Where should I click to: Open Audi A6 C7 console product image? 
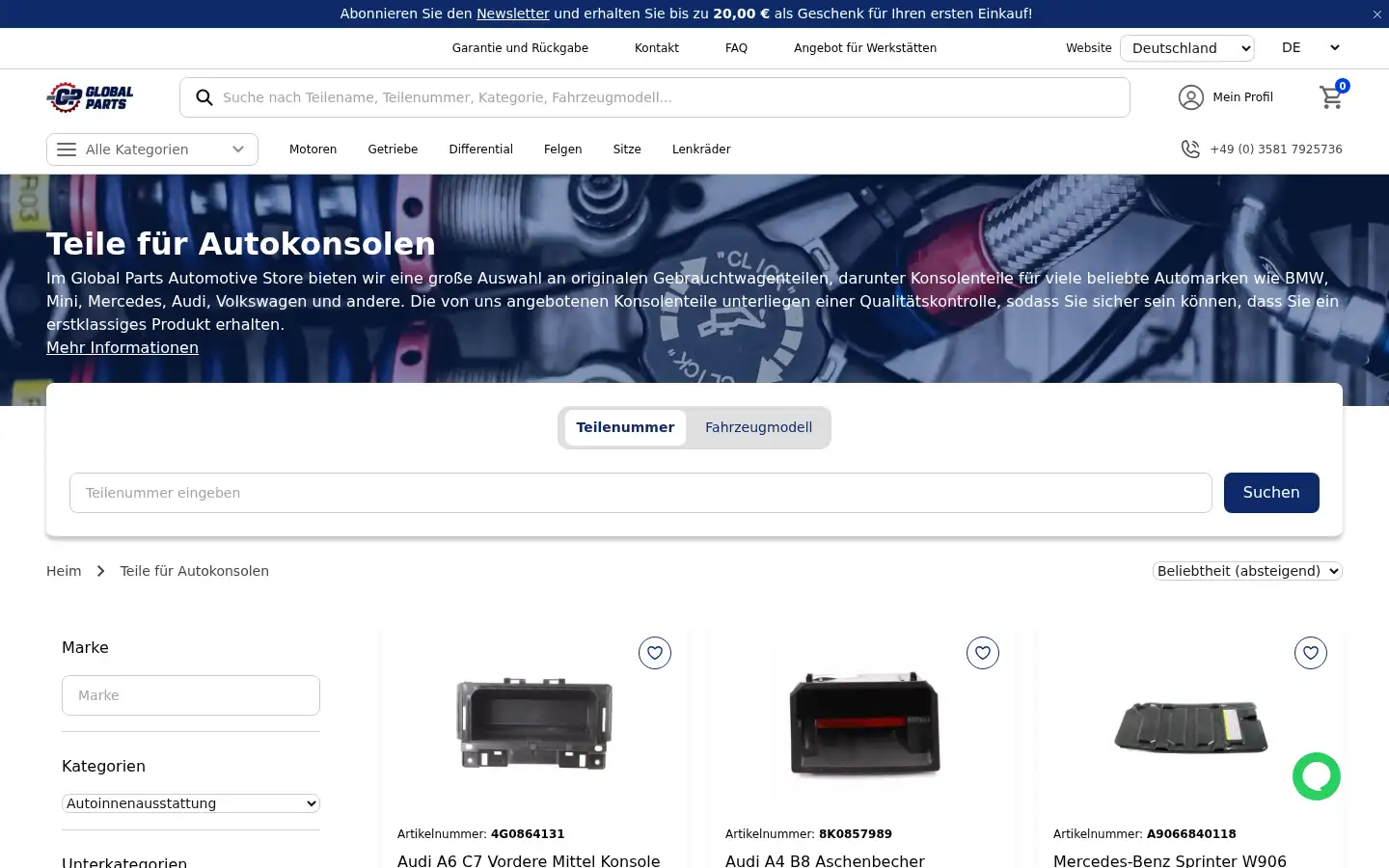(x=534, y=723)
